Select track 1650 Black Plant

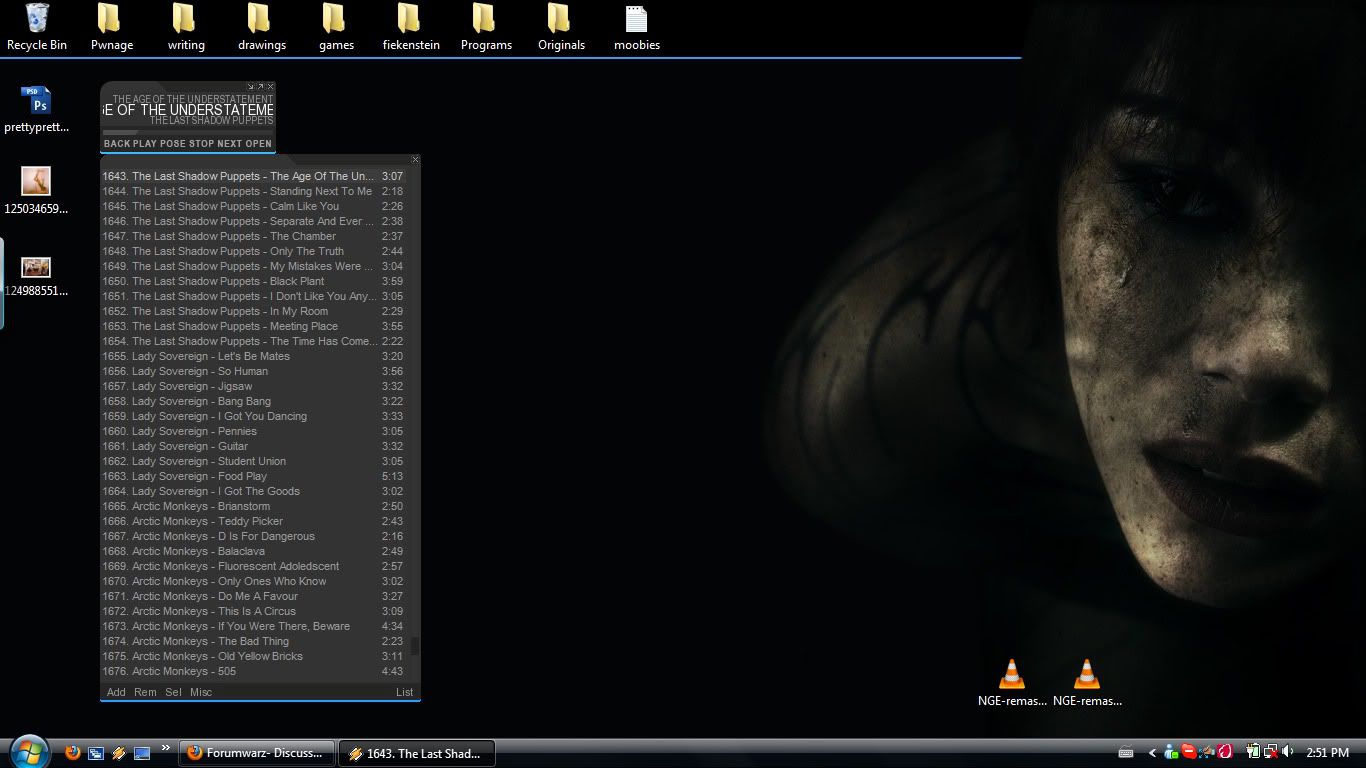point(252,281)
